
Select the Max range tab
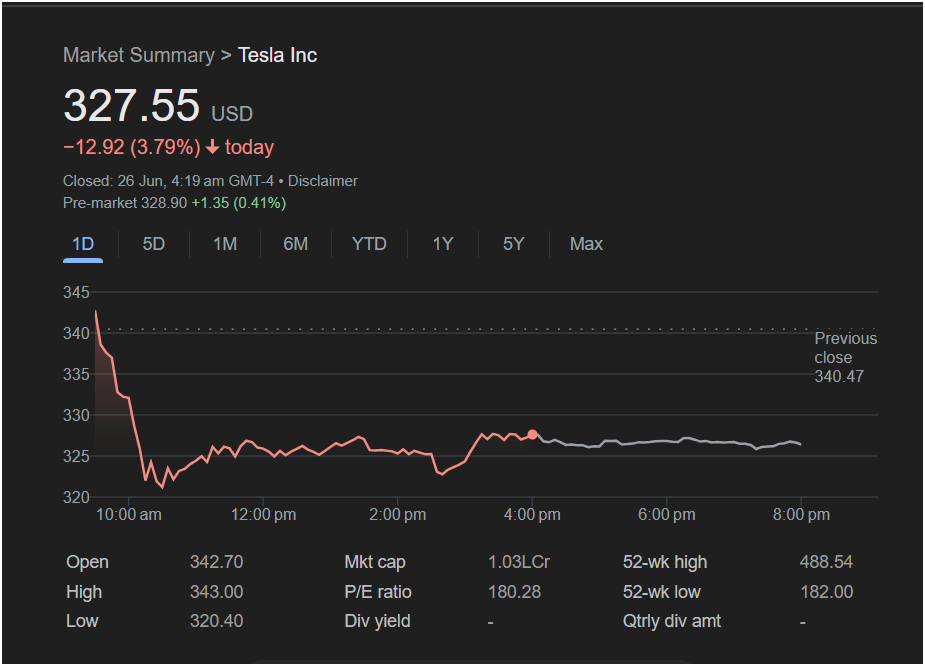(x=586, y=244)
